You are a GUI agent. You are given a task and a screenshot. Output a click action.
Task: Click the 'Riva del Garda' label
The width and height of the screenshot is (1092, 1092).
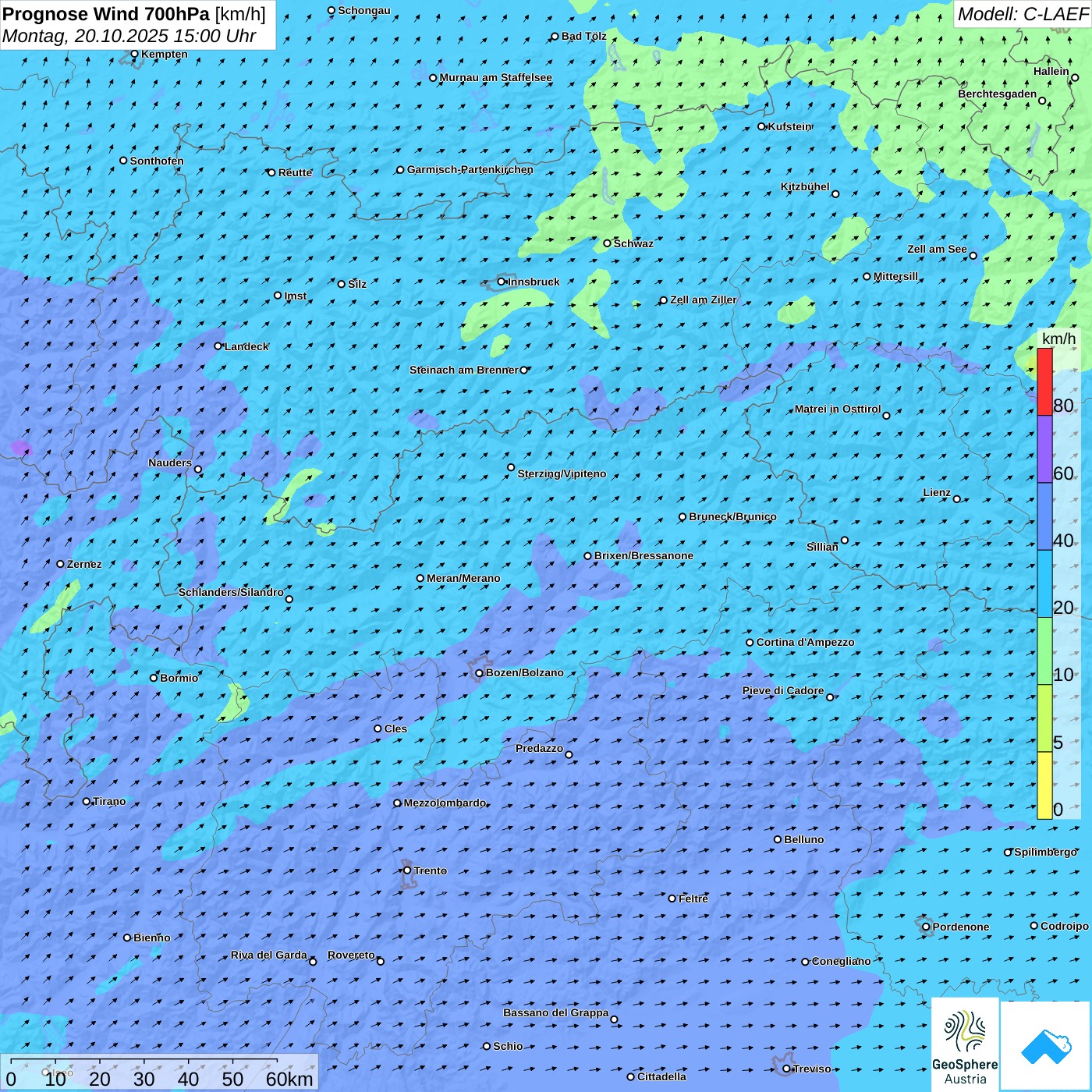tap(269, 955)
